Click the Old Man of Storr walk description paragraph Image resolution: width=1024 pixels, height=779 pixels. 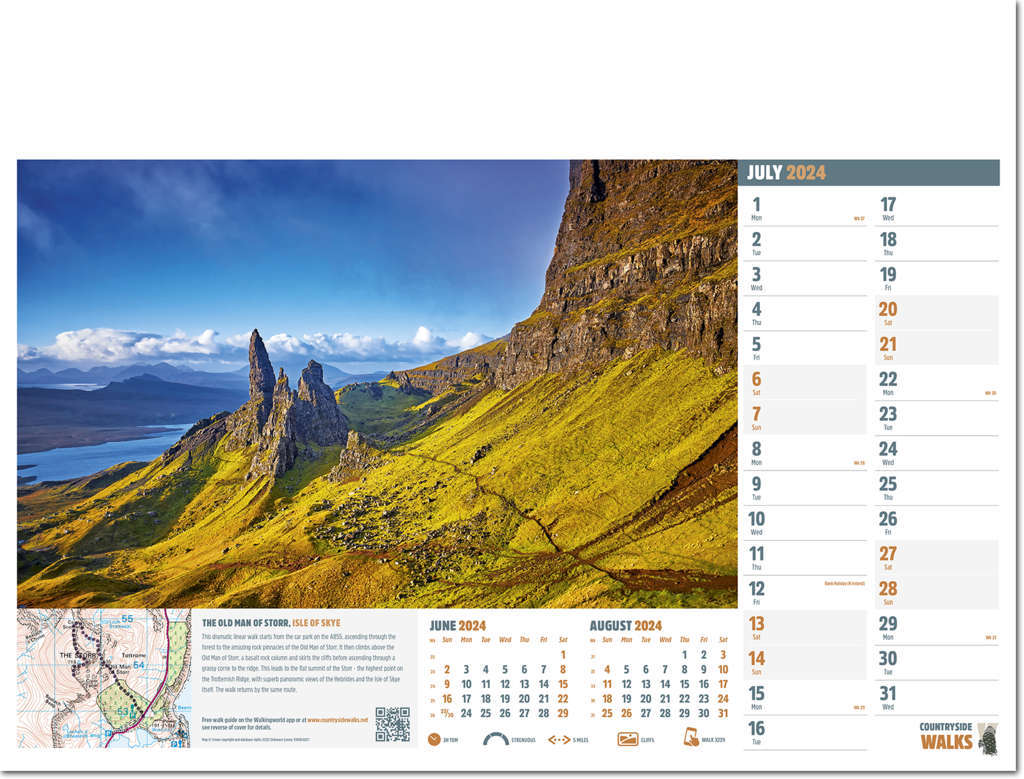pos(302,663)
